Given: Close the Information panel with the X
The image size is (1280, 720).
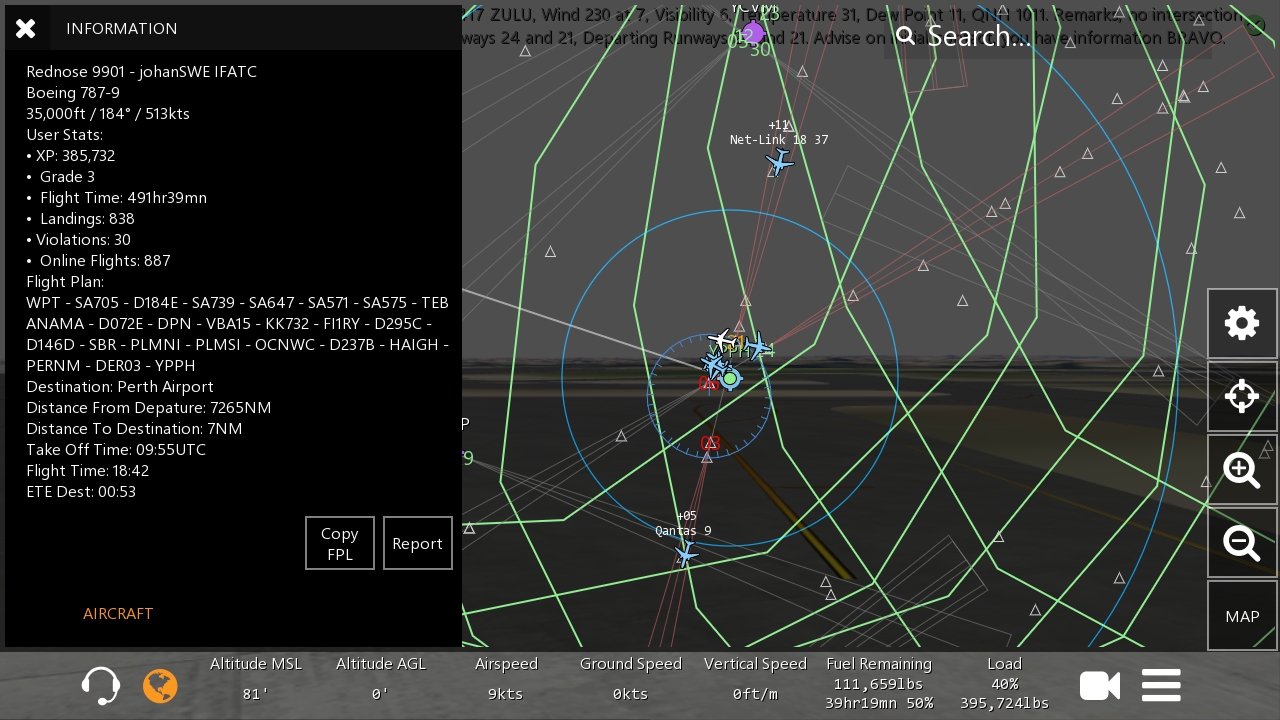Looking at the screenshot, I should pos(26,28).
